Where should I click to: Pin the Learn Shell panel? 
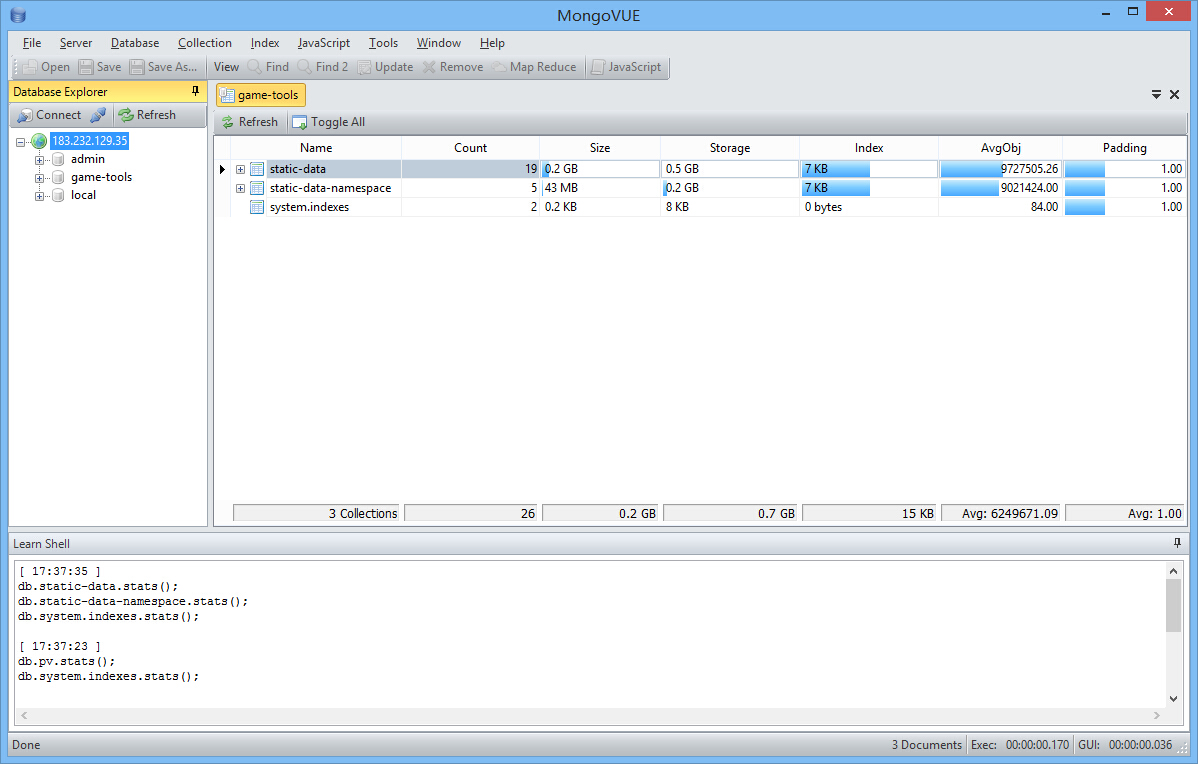click(1177, 543)
